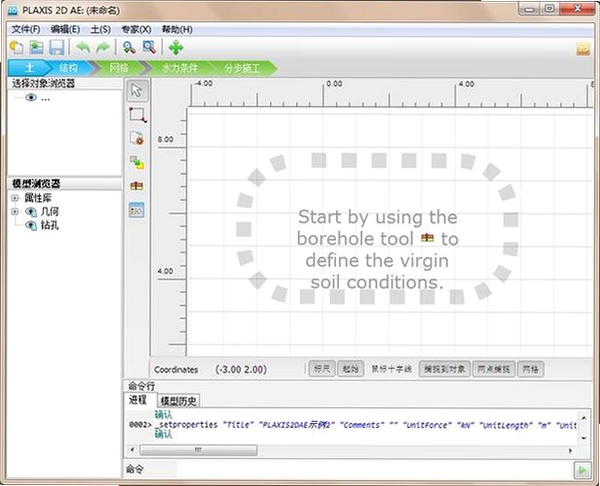Select the rectangle area selection tool

click(x=137, y=115)
